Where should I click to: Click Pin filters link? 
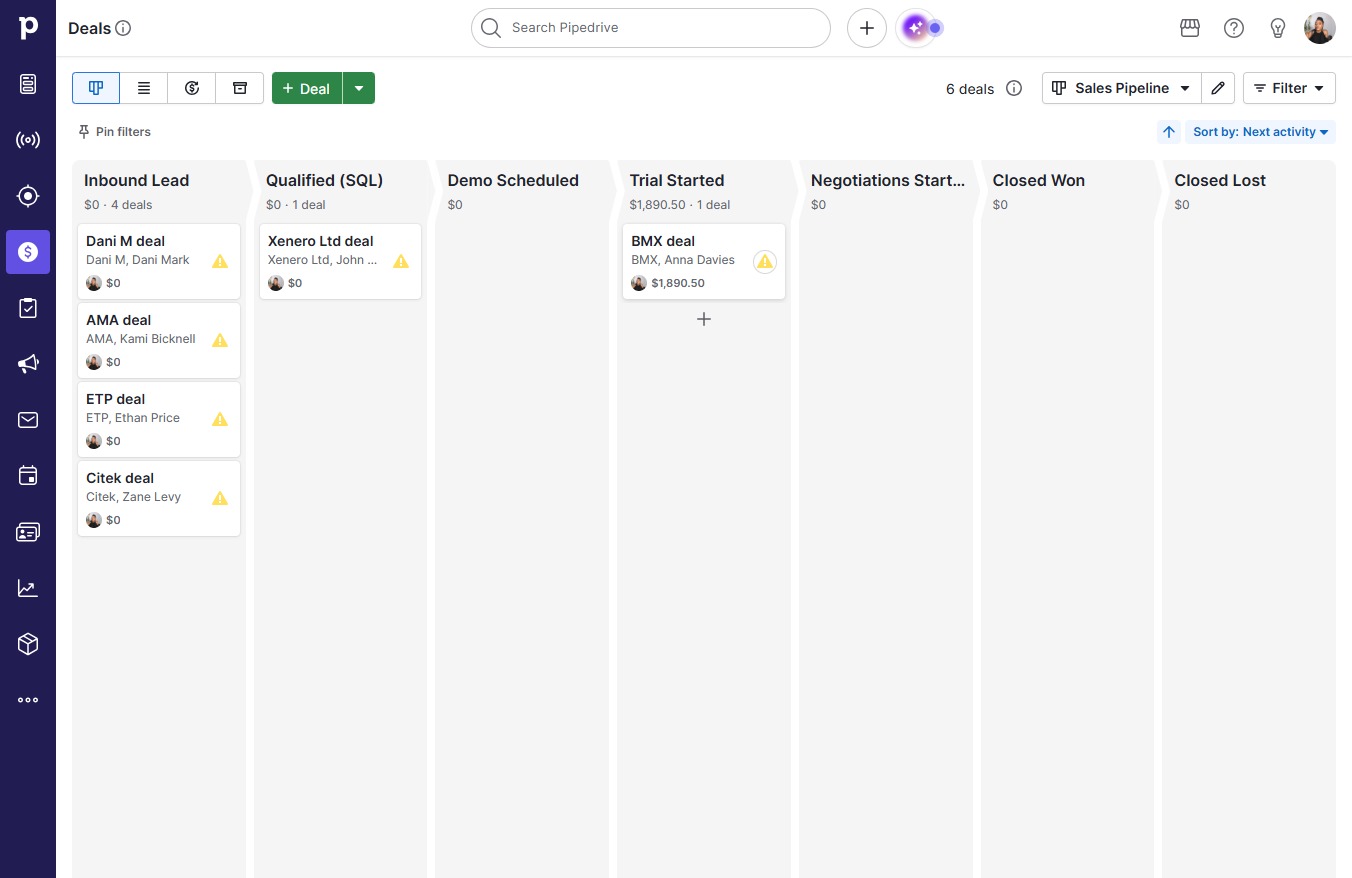[x=114, y=132]
